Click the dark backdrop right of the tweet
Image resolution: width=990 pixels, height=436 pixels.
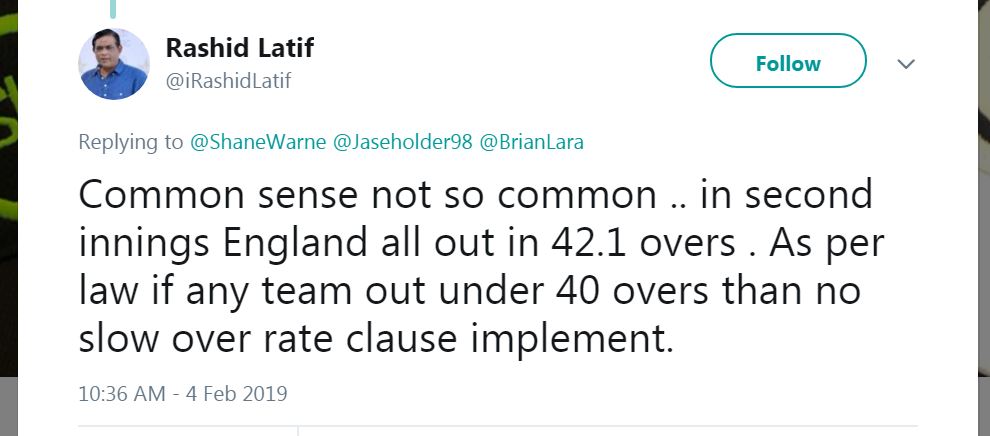click(x=982, y=200)
